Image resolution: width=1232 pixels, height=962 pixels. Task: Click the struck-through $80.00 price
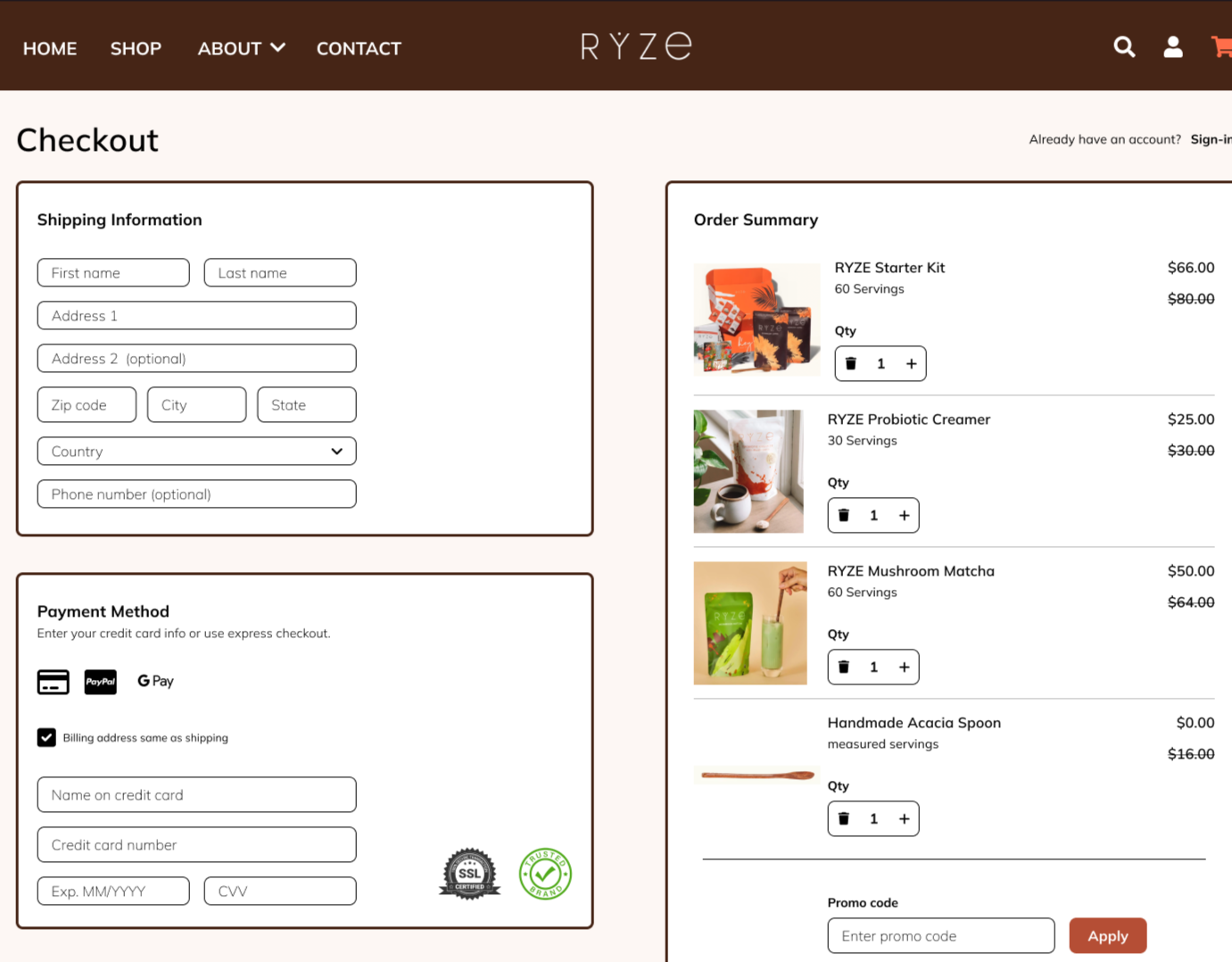tap(1191, 299)
